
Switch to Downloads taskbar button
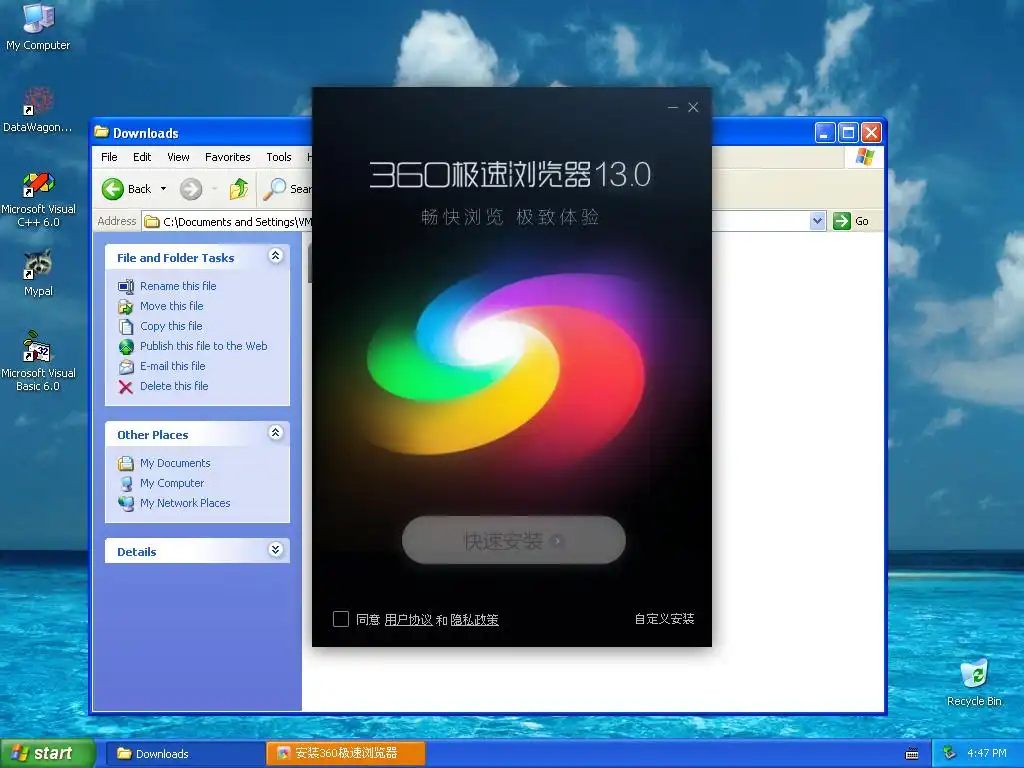point(185,754)
